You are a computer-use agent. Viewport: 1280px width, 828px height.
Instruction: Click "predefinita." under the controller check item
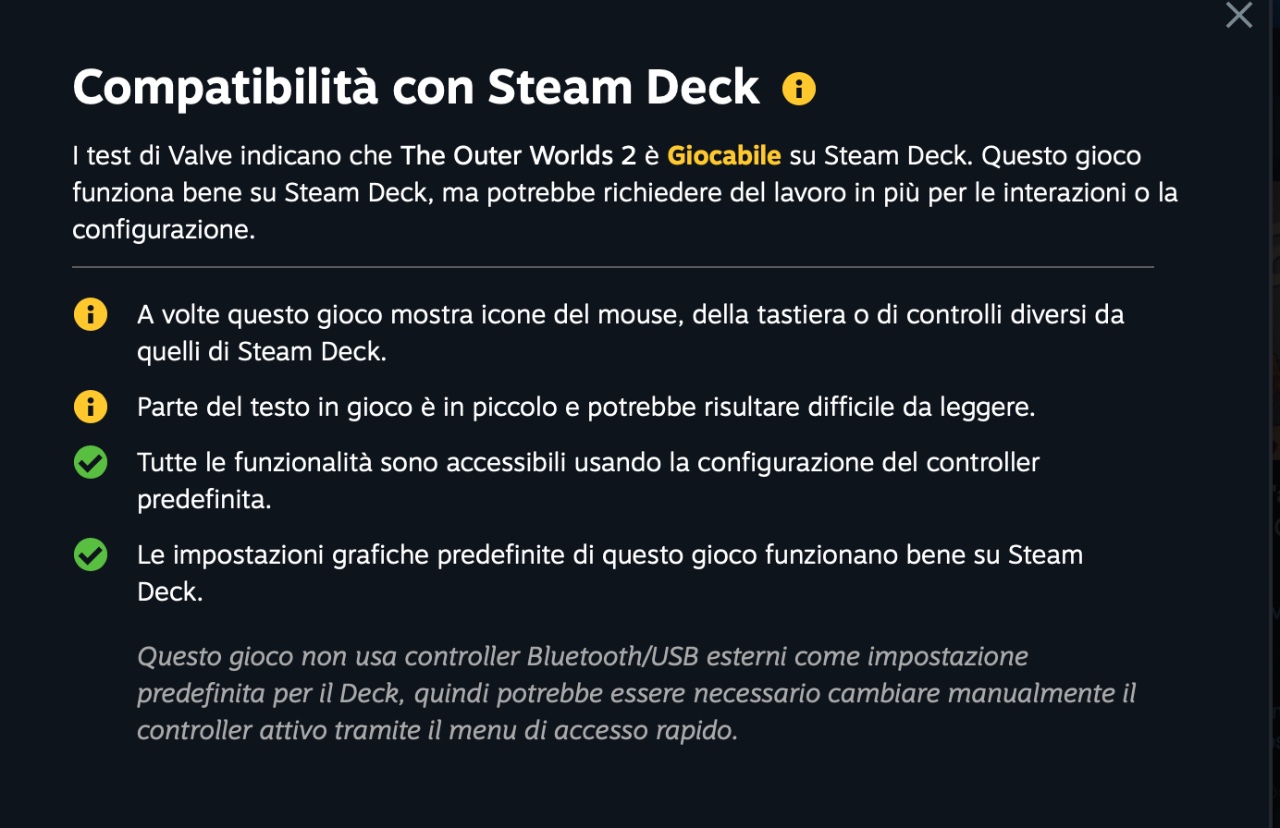pos(204,499)
